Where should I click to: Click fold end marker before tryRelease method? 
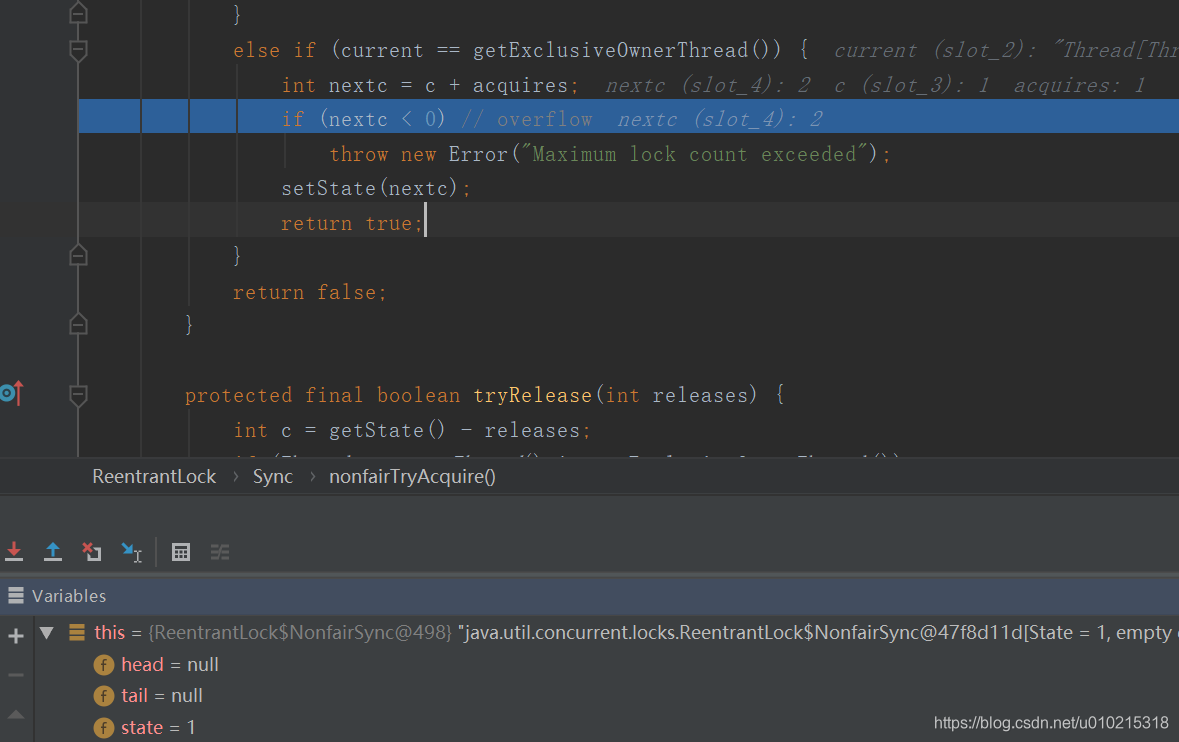click(x=78, y=325)
